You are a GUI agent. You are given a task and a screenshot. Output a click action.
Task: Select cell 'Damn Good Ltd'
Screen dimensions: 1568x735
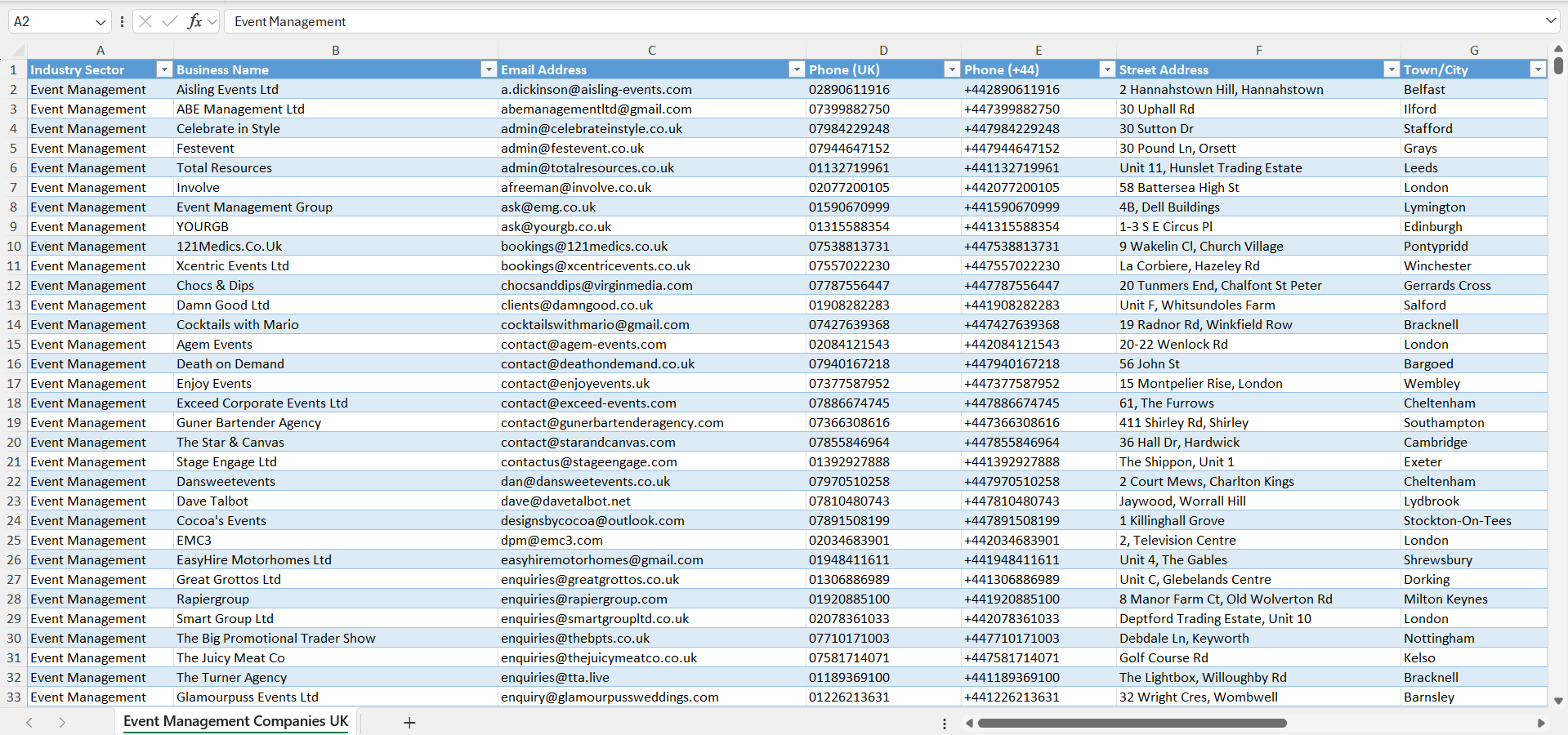335,305
